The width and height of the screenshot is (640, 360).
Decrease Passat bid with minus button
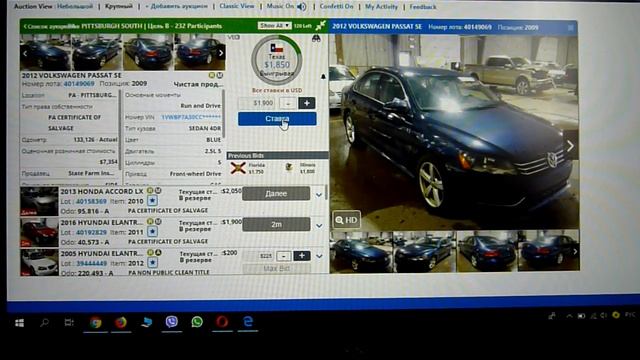pyautogui.click(x=288, y=103)
